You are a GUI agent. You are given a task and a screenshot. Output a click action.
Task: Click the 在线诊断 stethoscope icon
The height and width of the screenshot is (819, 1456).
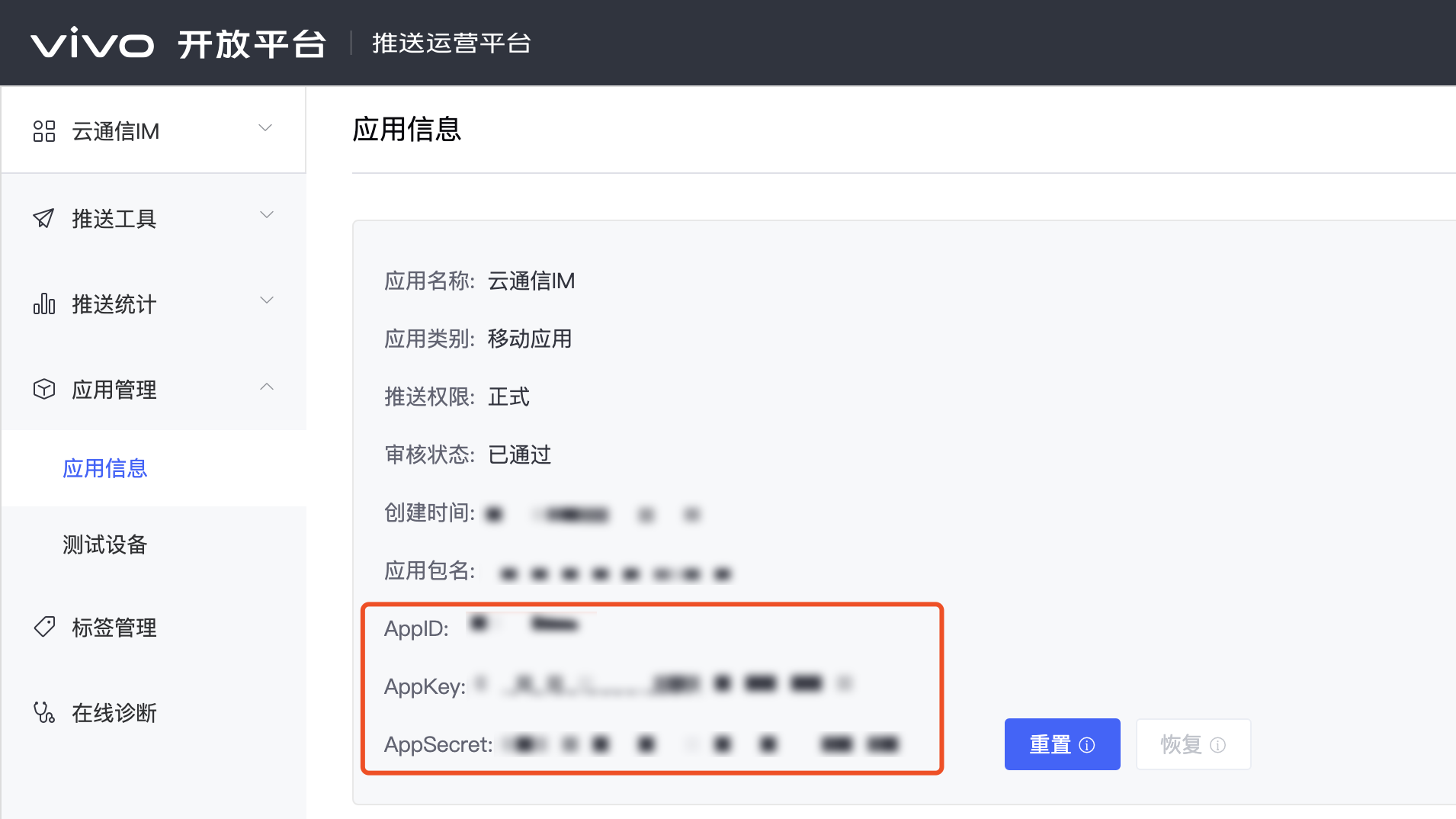coord(44,712)
